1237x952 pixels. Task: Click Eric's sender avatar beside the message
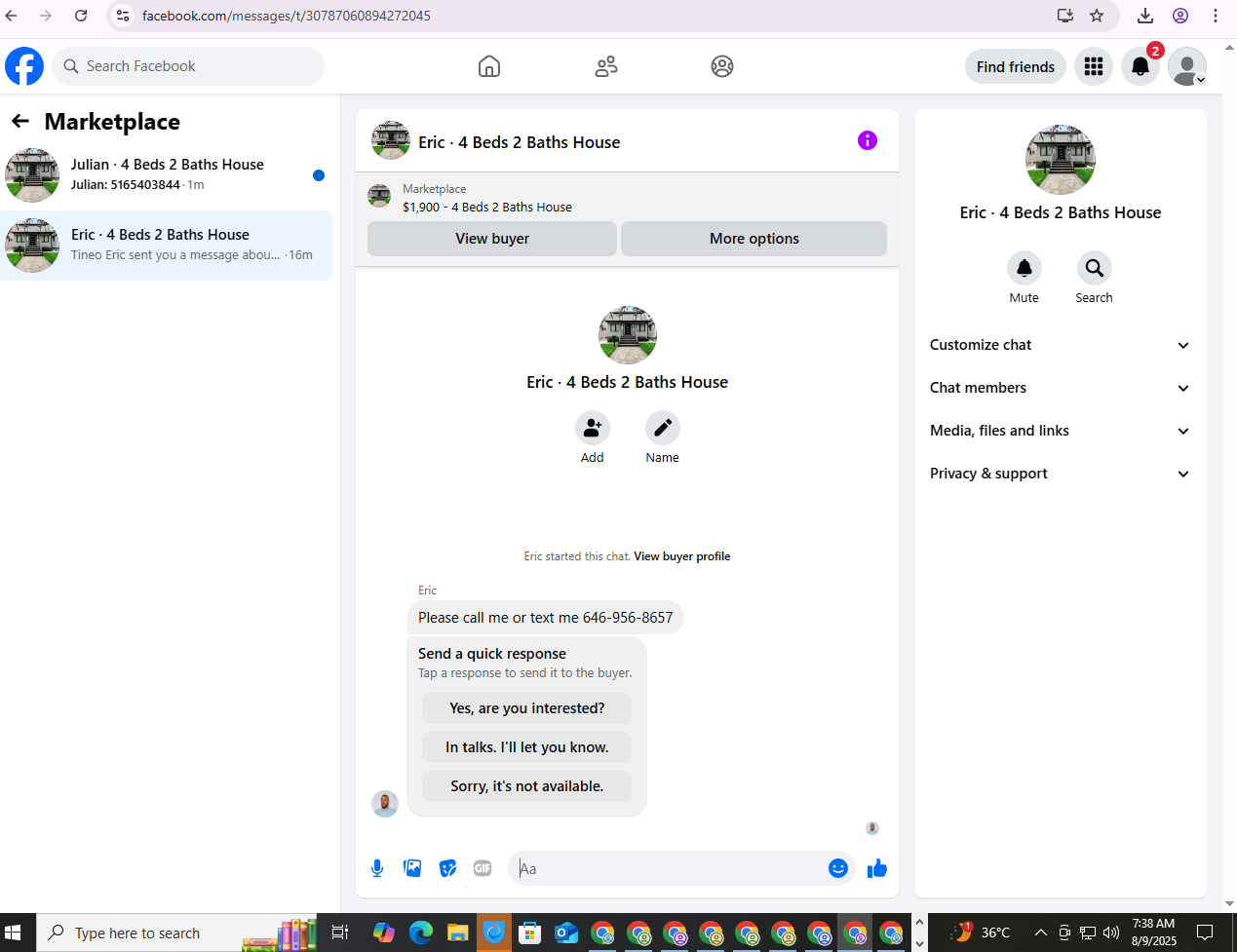coord(385,804)
